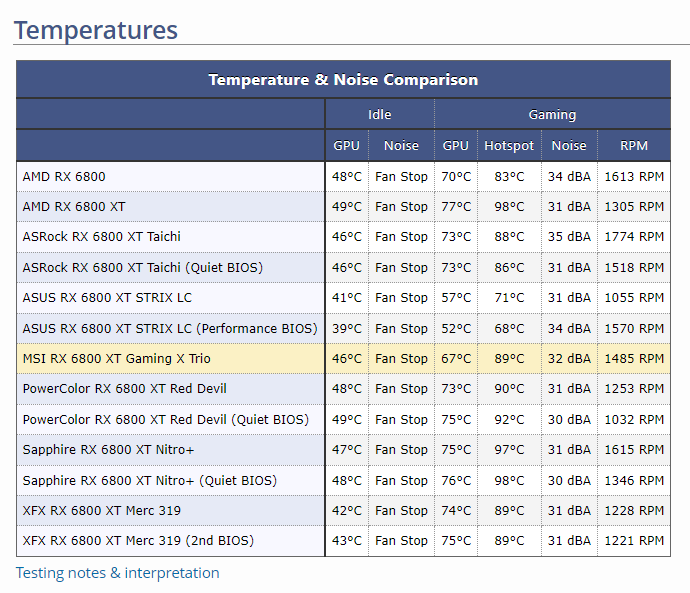Screen dimensions: 690x593
Task: Click the AMD RX 6800 row label
Action: click(64, 177)
